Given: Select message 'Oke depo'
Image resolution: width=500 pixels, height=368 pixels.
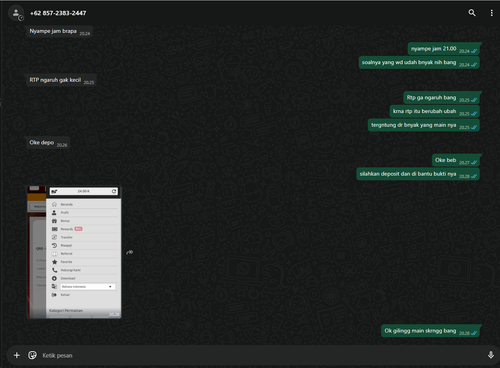Looking at the screenshot, I should coord(48,143).
